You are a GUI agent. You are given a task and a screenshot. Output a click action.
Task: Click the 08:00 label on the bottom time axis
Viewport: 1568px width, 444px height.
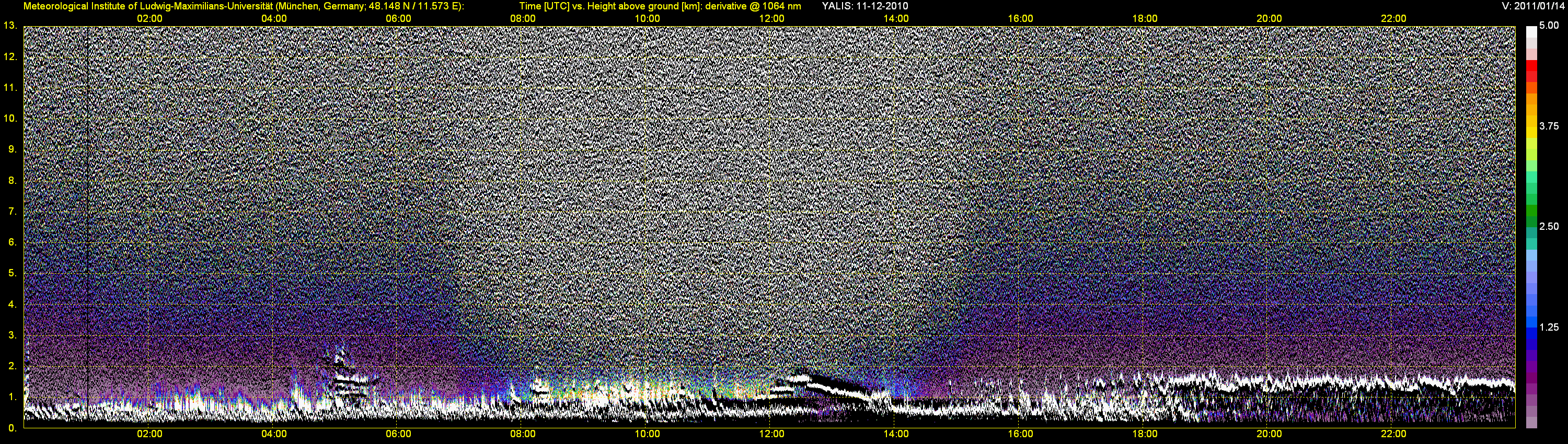coord(523,434)
